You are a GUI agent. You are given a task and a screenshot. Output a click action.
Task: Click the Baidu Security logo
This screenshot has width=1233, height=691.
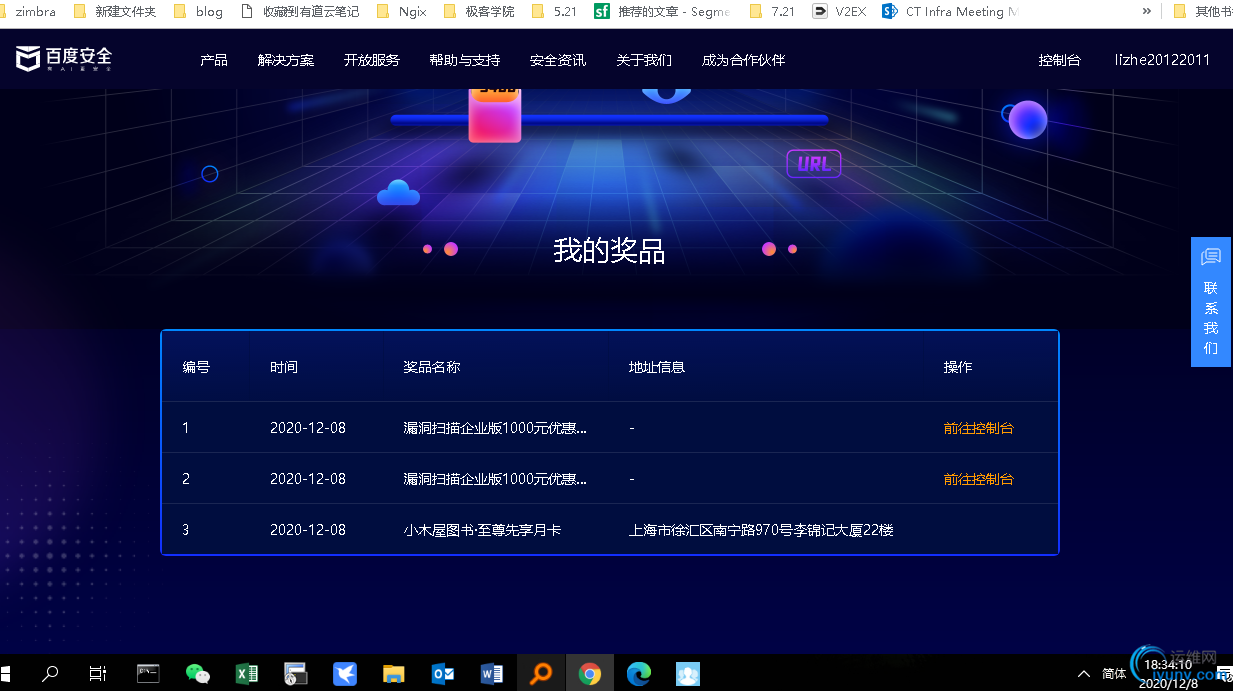click(63, 59)
